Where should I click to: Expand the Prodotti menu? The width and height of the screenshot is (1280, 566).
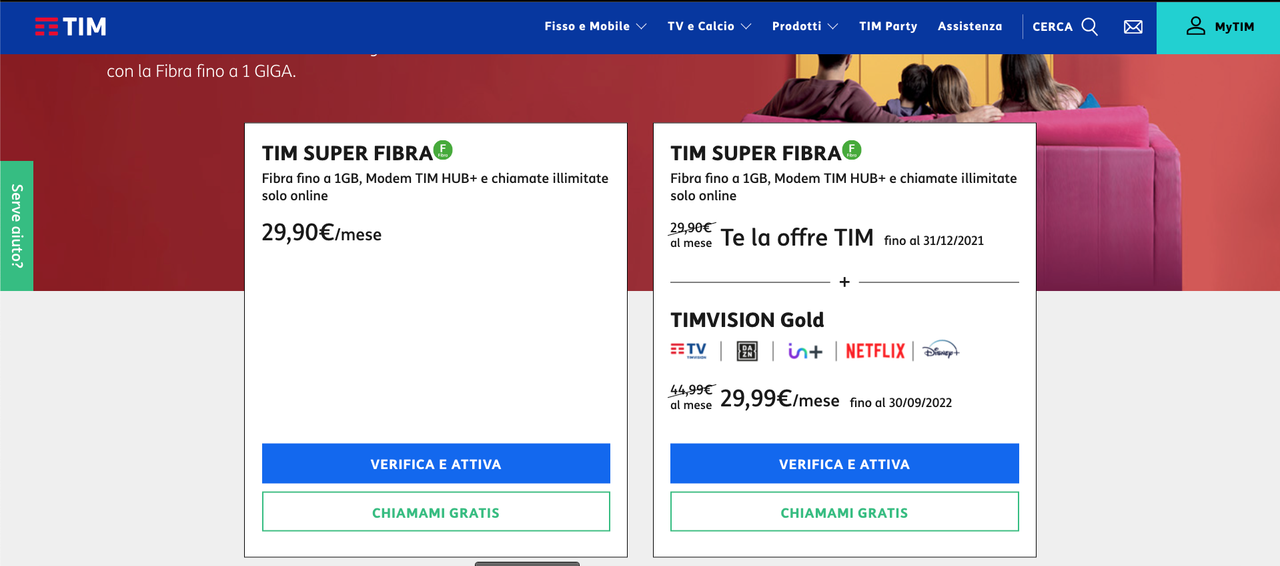pos(805,27)
